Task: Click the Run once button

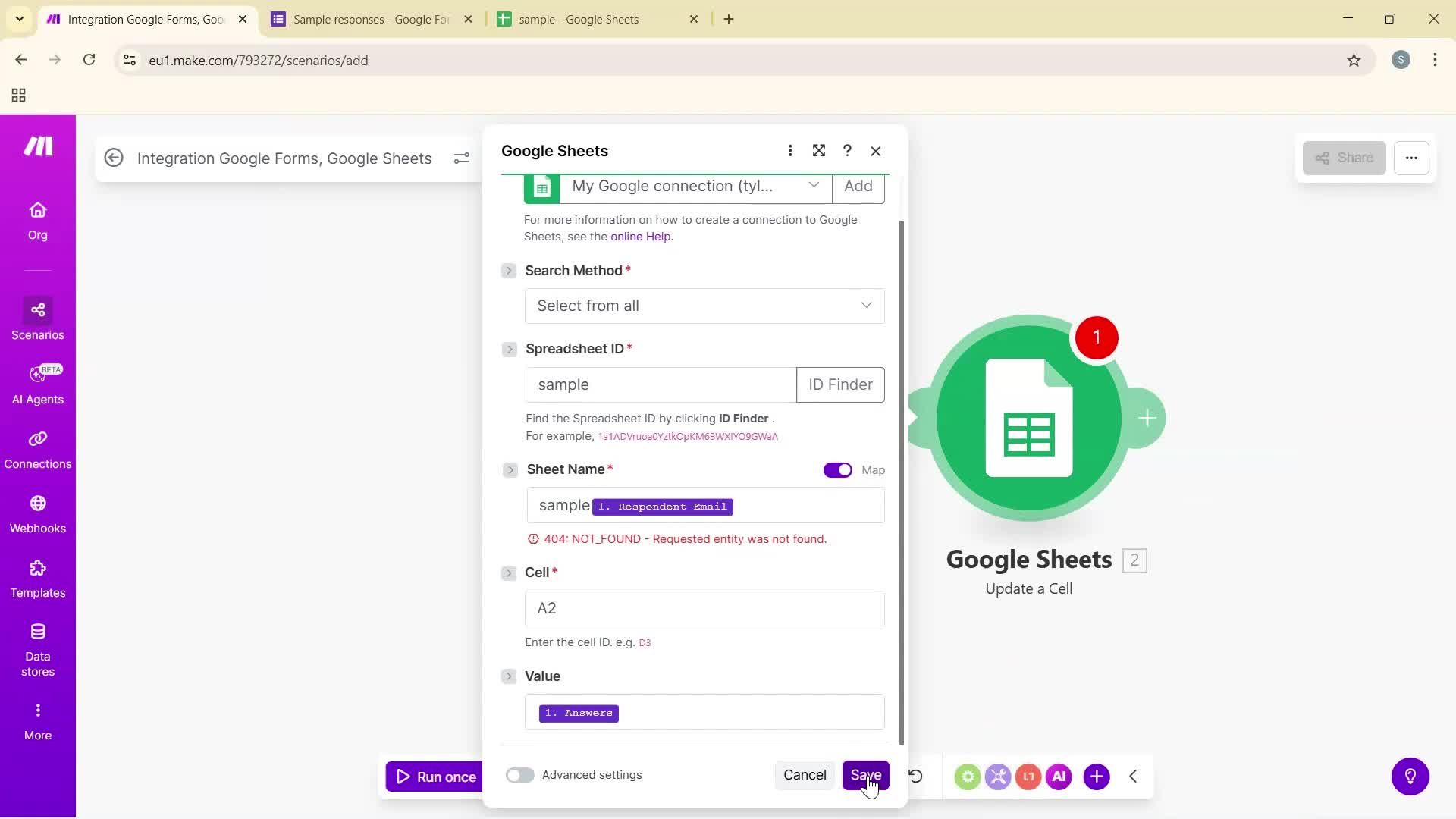Action: [x=438, y=776]
